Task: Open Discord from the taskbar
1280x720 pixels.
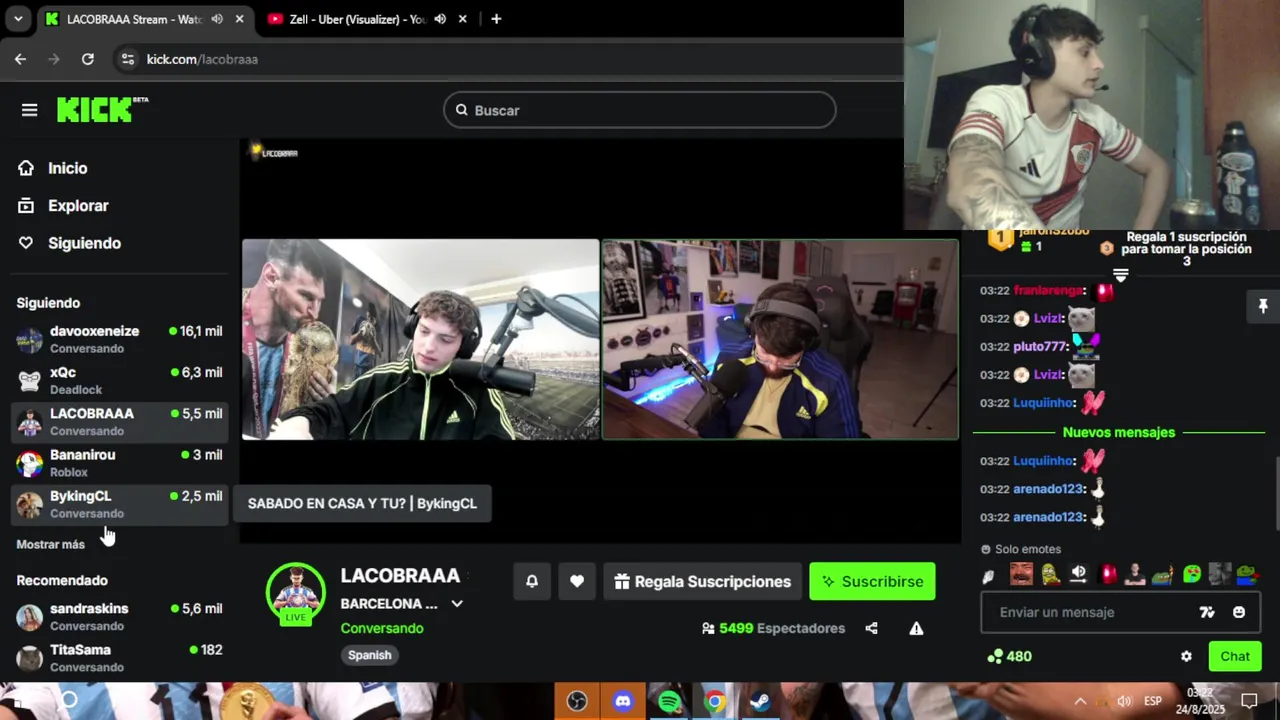Action: pos(623,702)
